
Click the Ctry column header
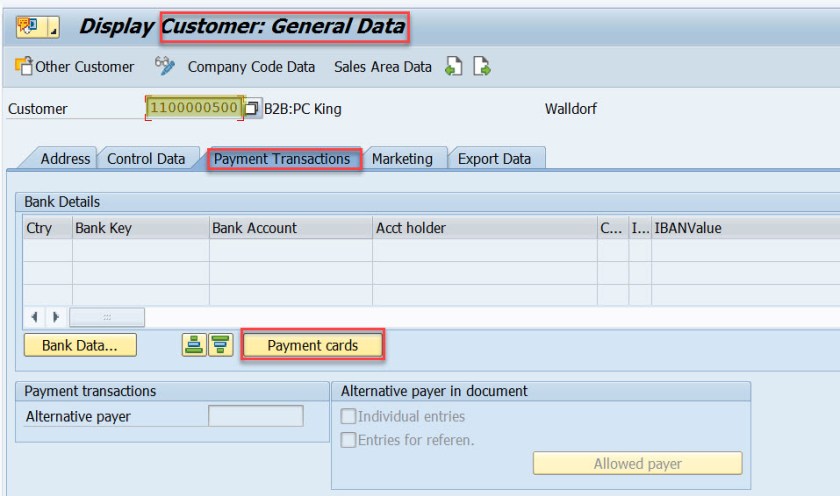click(48, 228)
